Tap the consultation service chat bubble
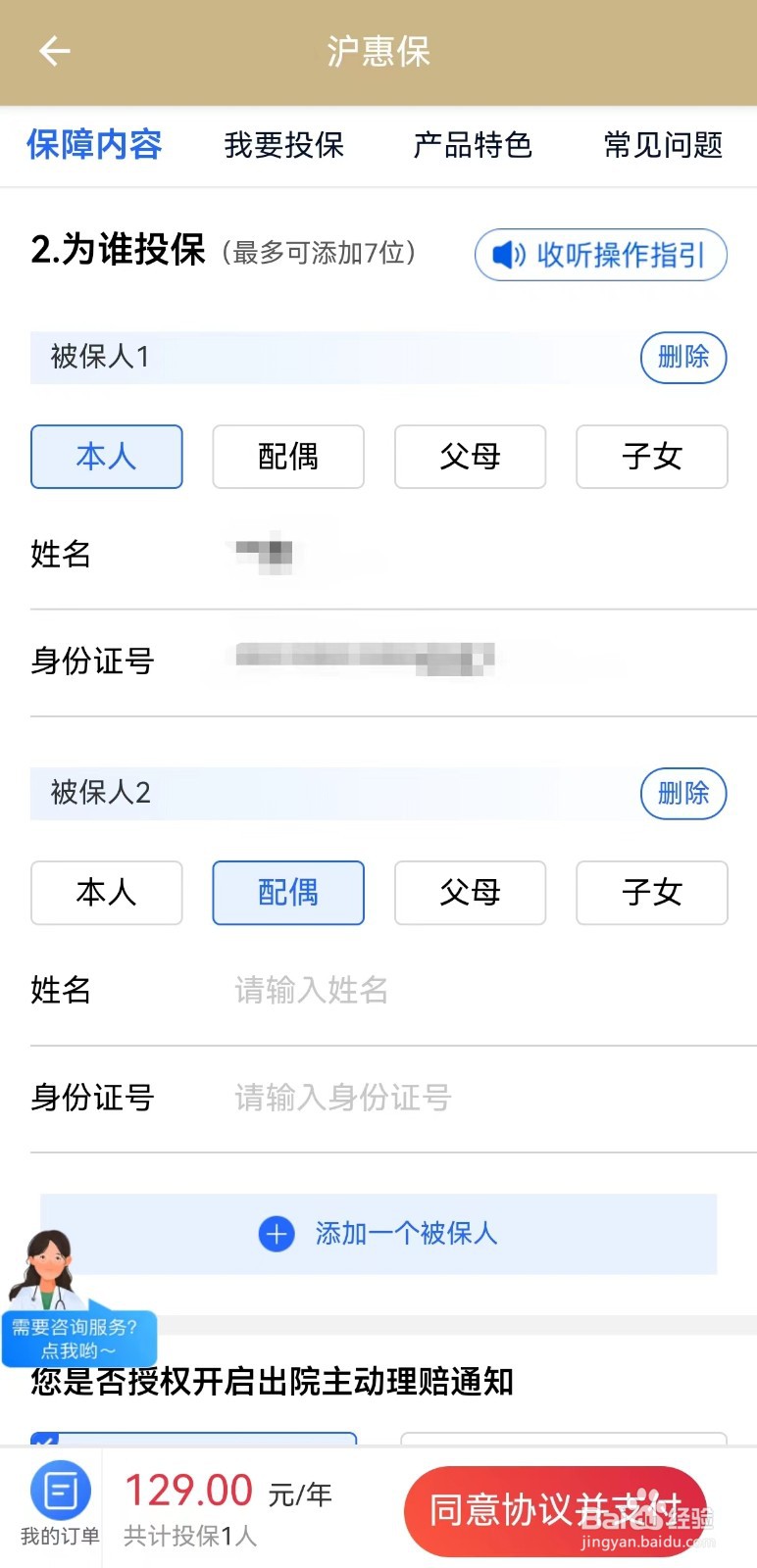 click(x=78, y=1339)
